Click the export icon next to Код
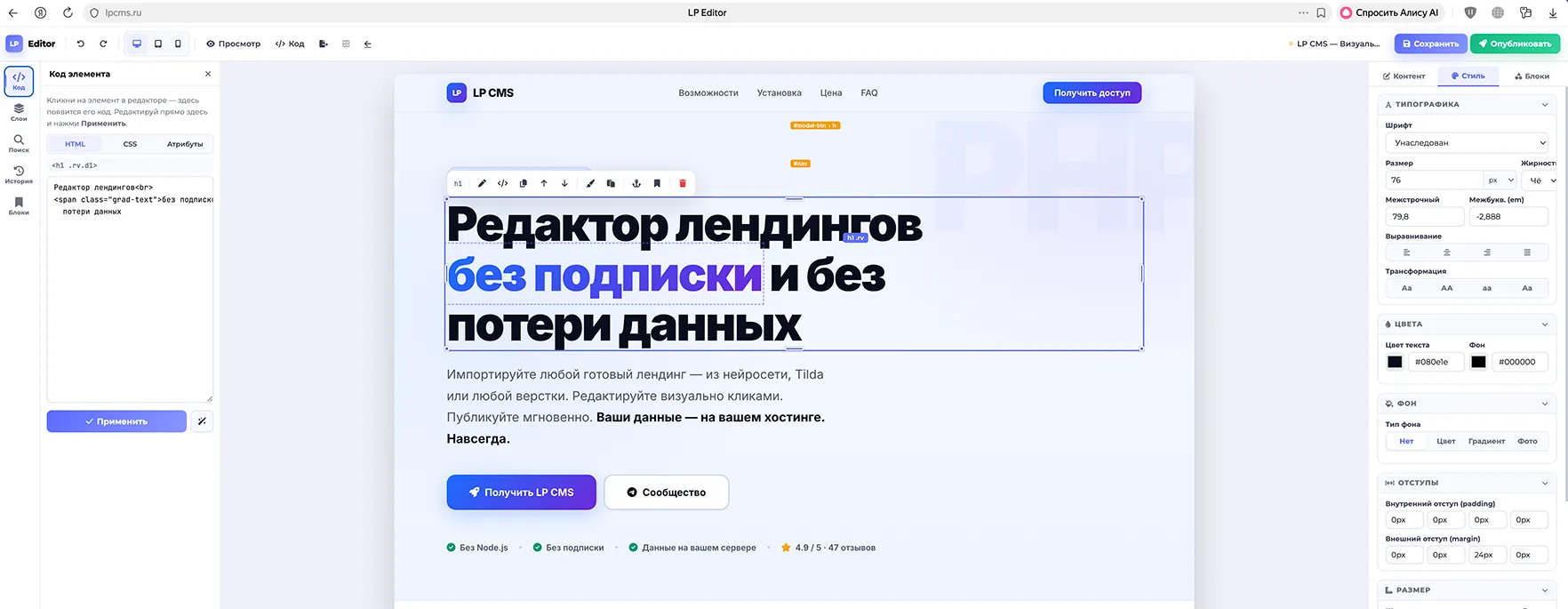1568x609 pixels. coord(324,44)
